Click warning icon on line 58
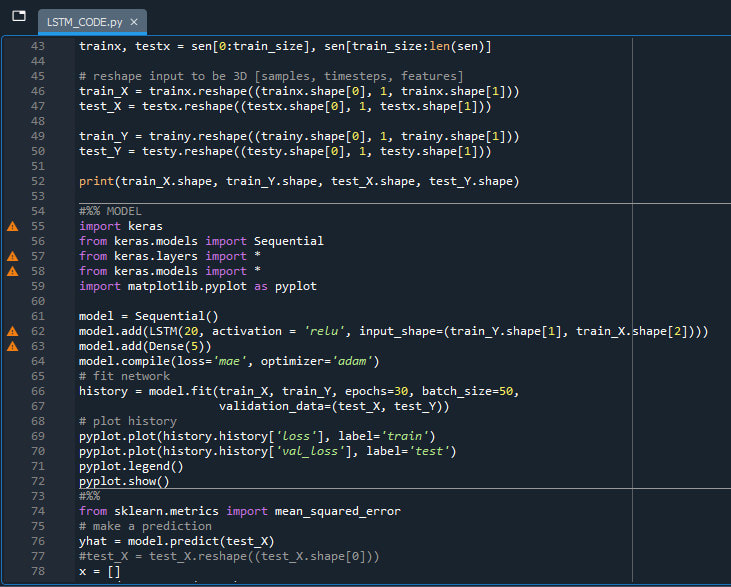The width and height of the screenshot is (731, 587). coord(13,271)
